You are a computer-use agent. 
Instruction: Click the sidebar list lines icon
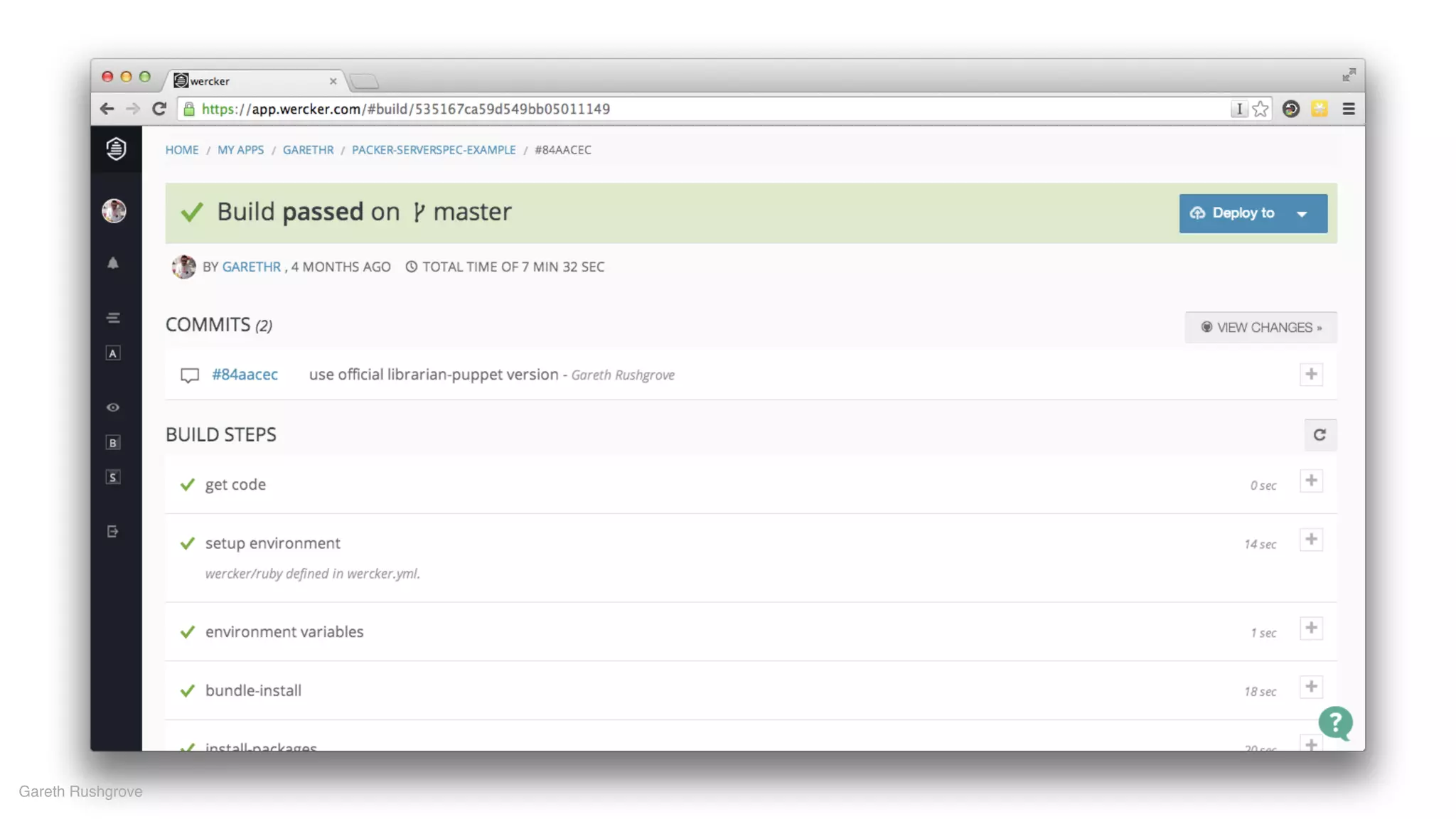pos(113,318)
